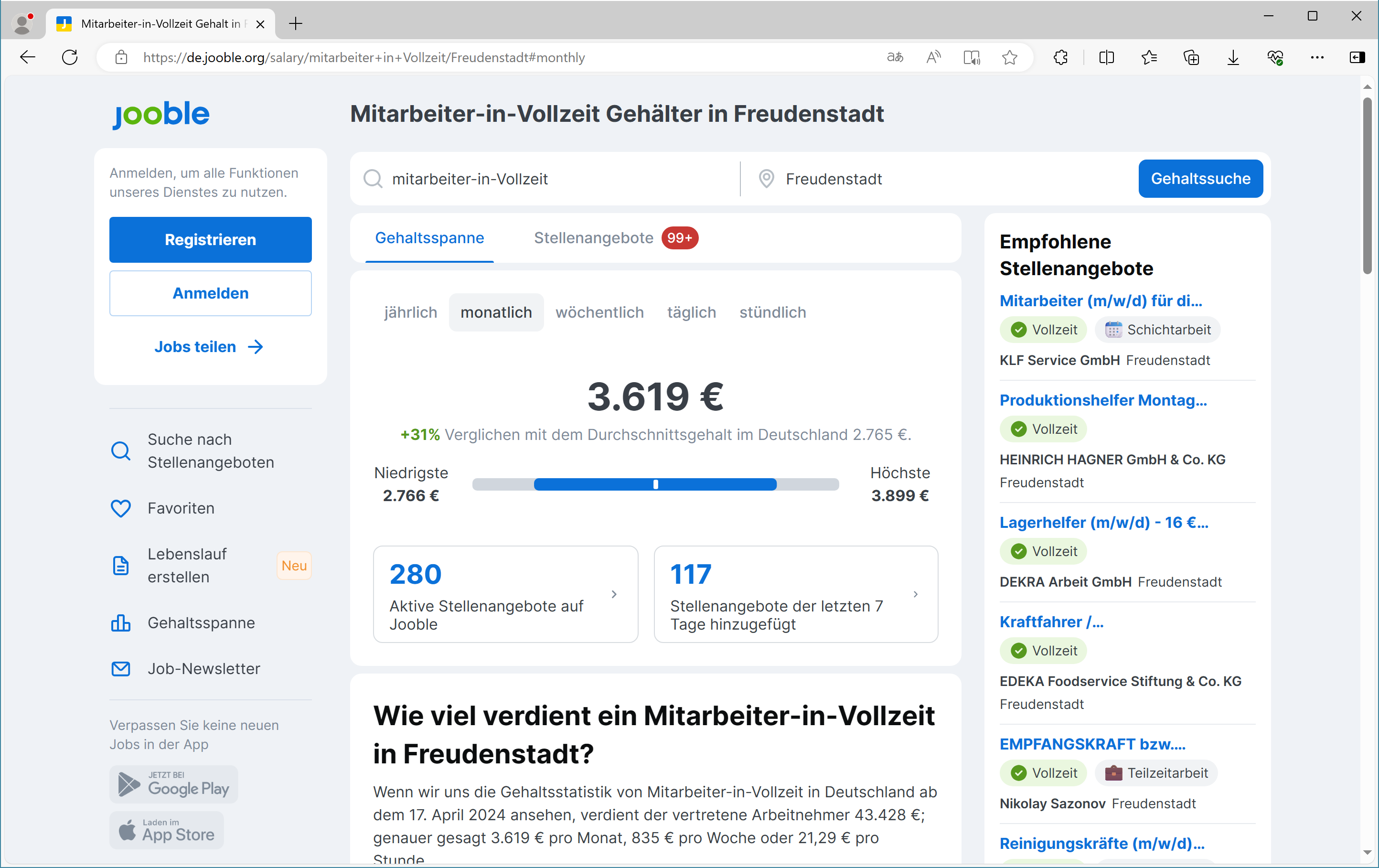1379x868 pixels.
Task: Click the scrollbar down arrow
Action: point(1368,853)
